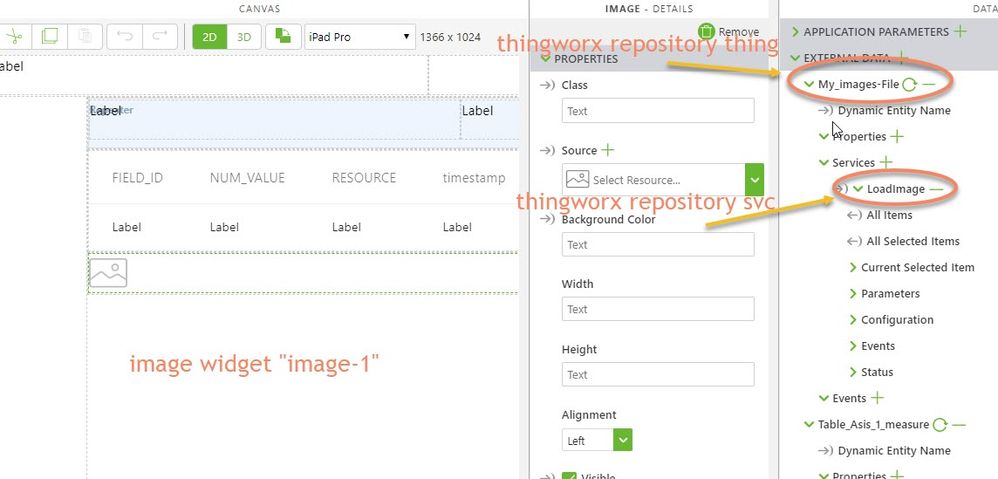Click binding arrow beside Class

[x=547, y=85]
